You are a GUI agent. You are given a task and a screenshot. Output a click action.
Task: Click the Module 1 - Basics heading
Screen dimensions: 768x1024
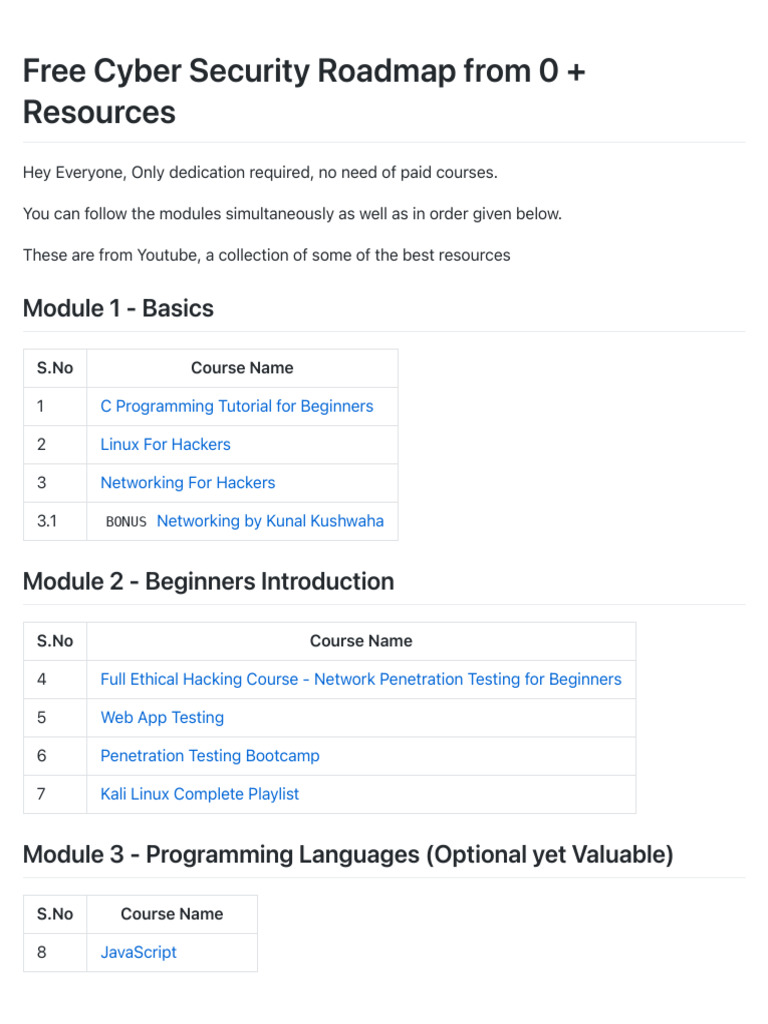(118, 308)
